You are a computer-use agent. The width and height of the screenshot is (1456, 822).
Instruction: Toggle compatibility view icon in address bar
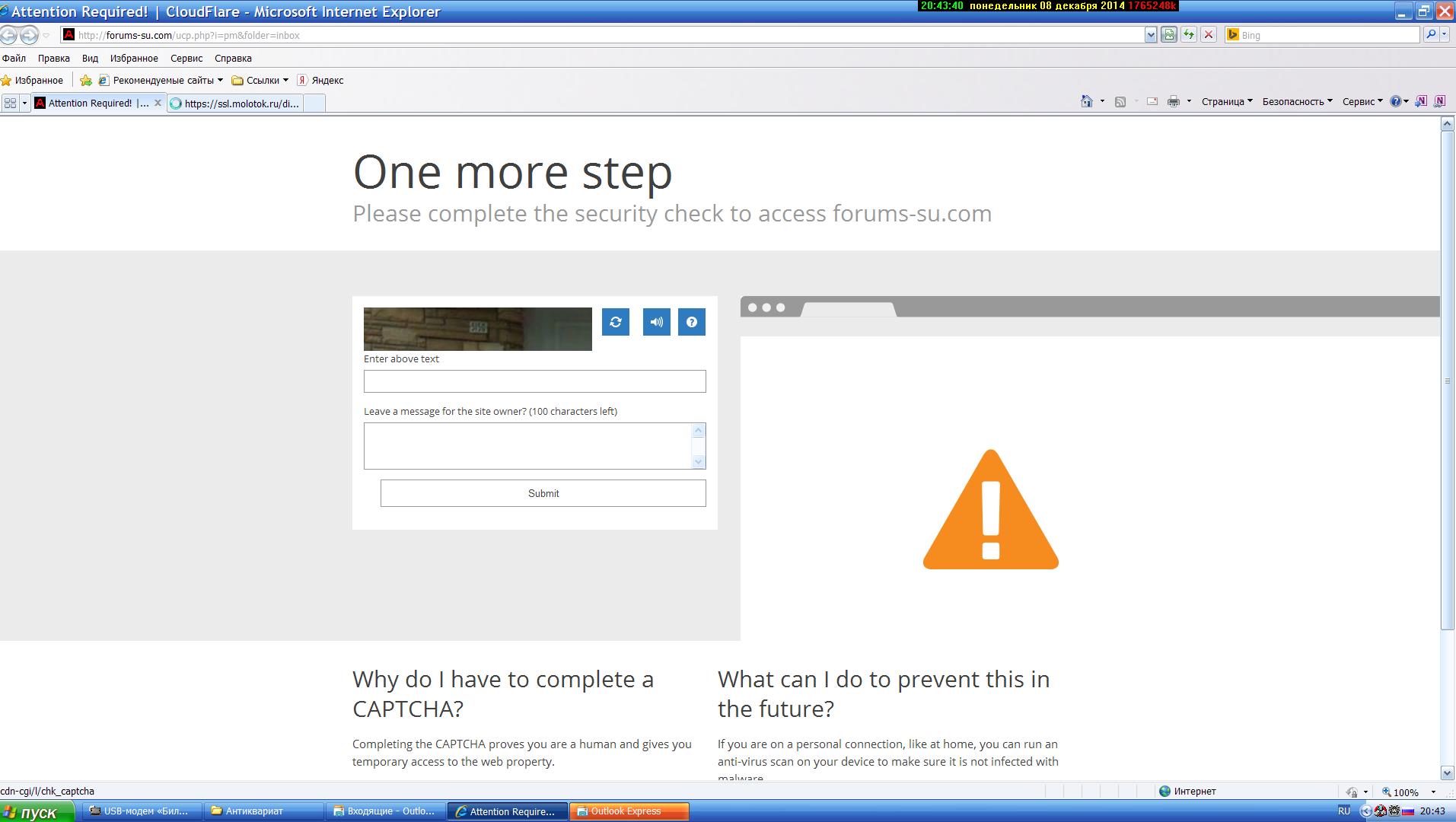coord(1169,35)
